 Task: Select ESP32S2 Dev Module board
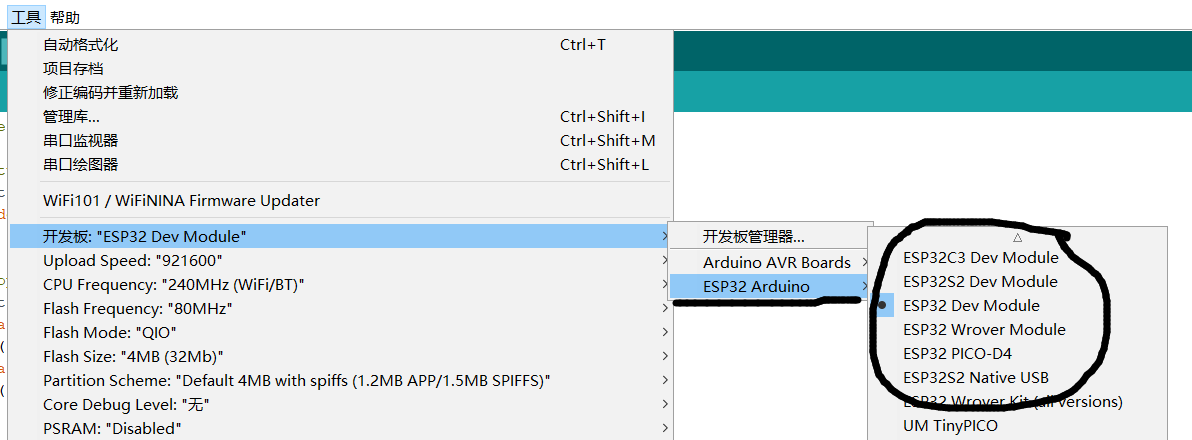1018,281
